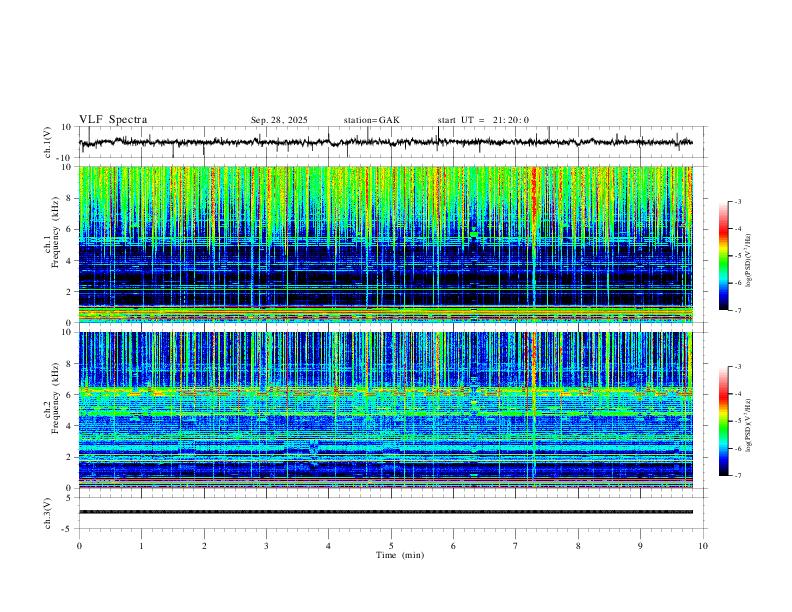
Task: Click the upper 'log(PSD)(V²/Hz)' colorbar label
Action: pyautogui.click(x=749, y=260)
